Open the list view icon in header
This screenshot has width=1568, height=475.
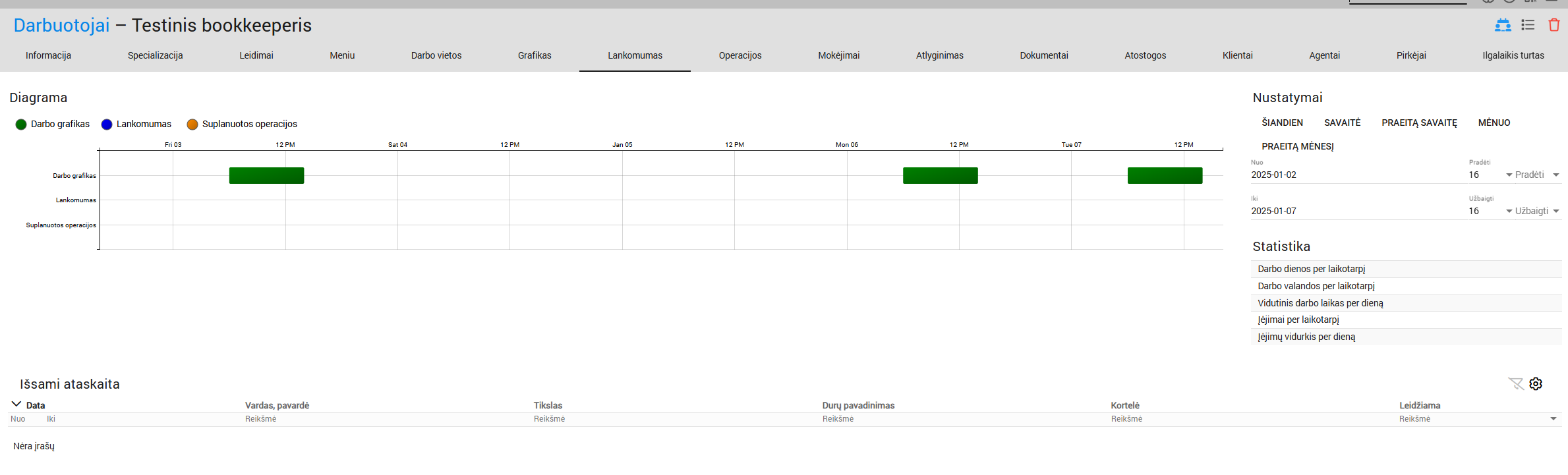tap(1528, 25)
